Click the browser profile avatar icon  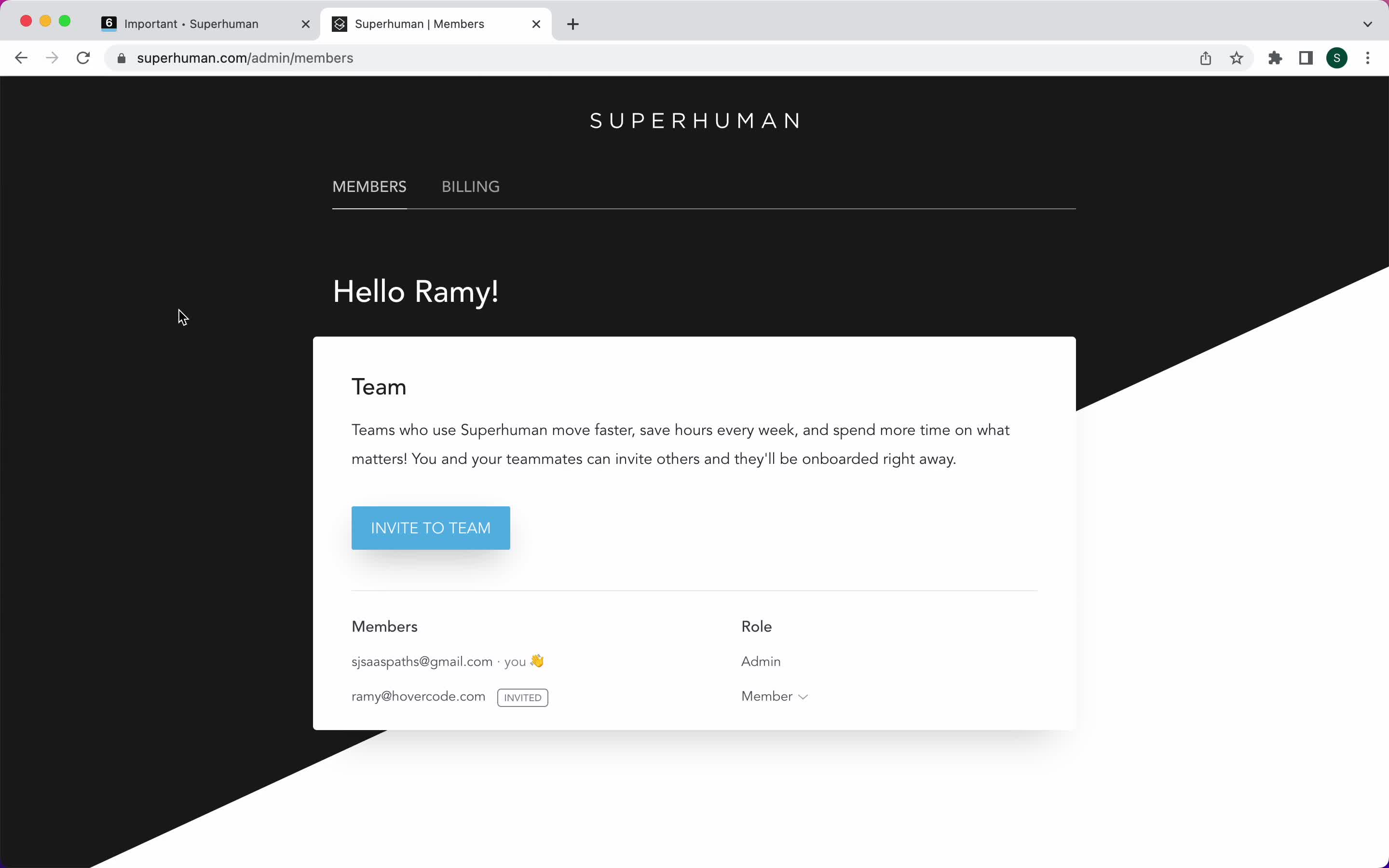pyautogui.click(x=1337, y=58)
